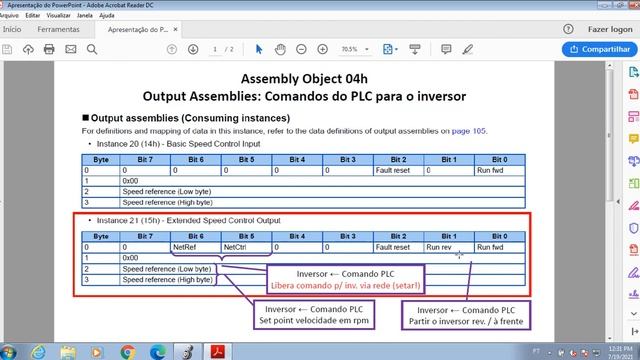Go to the next page arrow
Image resolution: width=640 pixels, height=360 pixels.
point(193,49)
